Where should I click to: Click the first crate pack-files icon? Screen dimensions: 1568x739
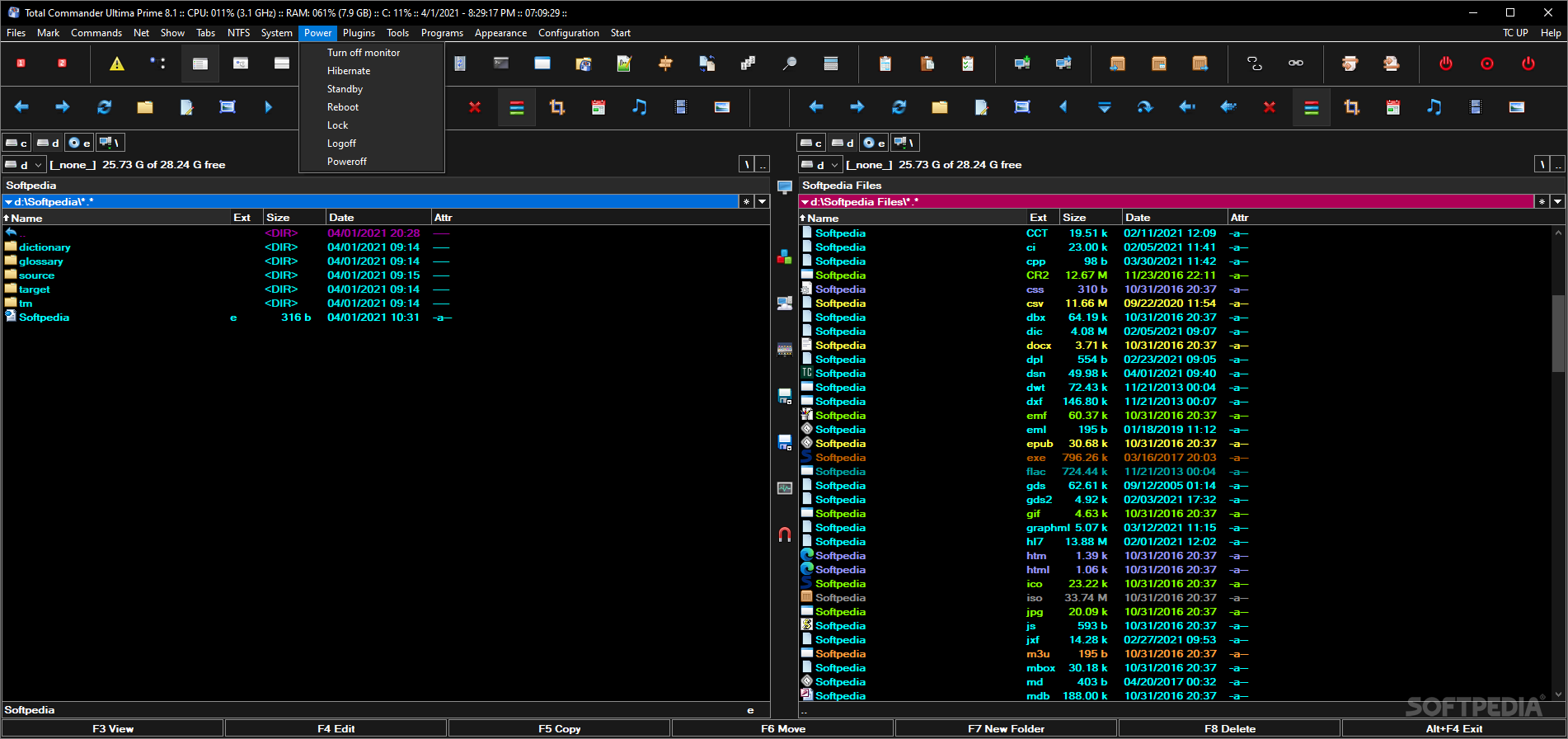1118,64
